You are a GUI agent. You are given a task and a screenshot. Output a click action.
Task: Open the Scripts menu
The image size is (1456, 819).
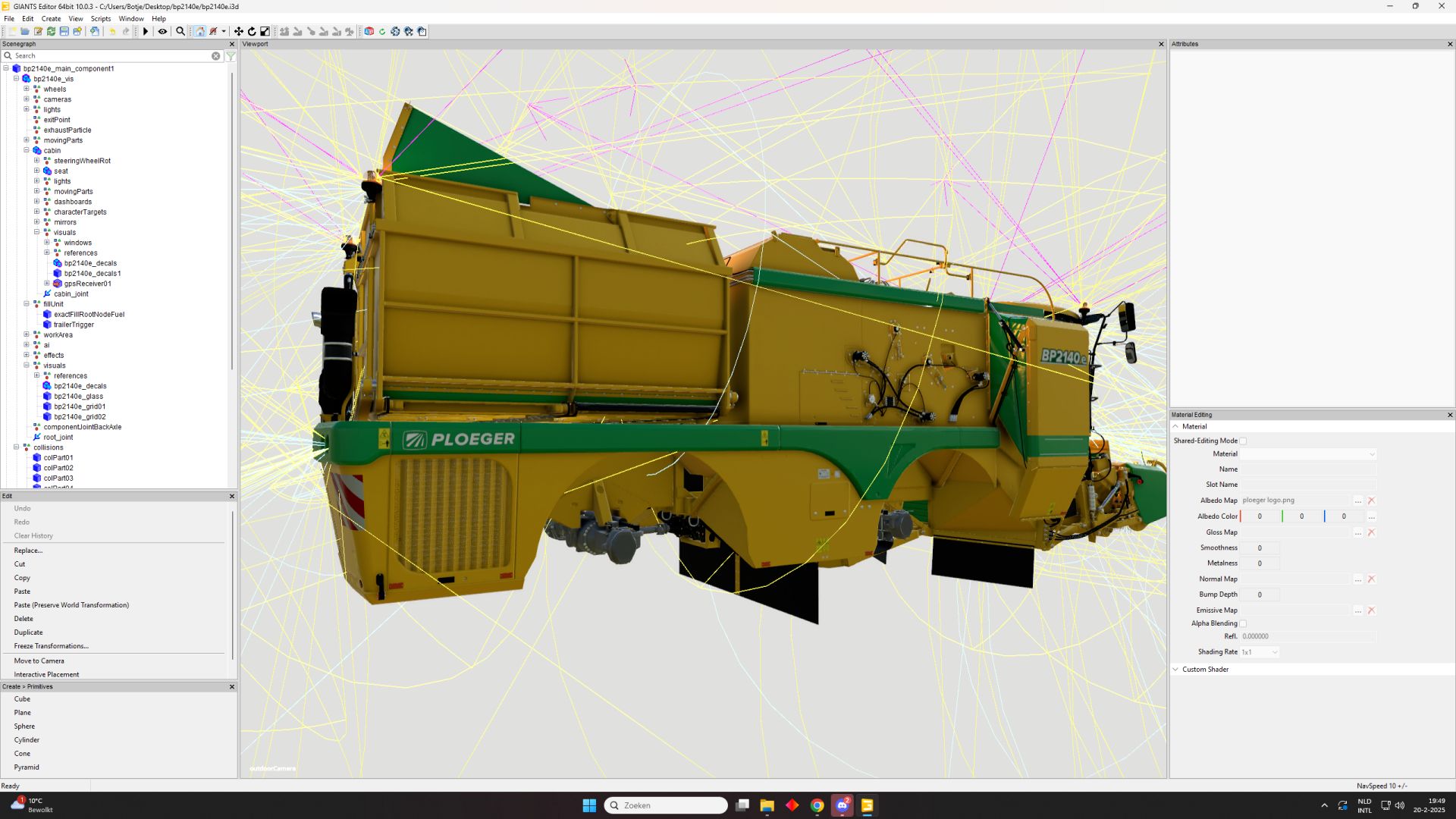[101, 19]
